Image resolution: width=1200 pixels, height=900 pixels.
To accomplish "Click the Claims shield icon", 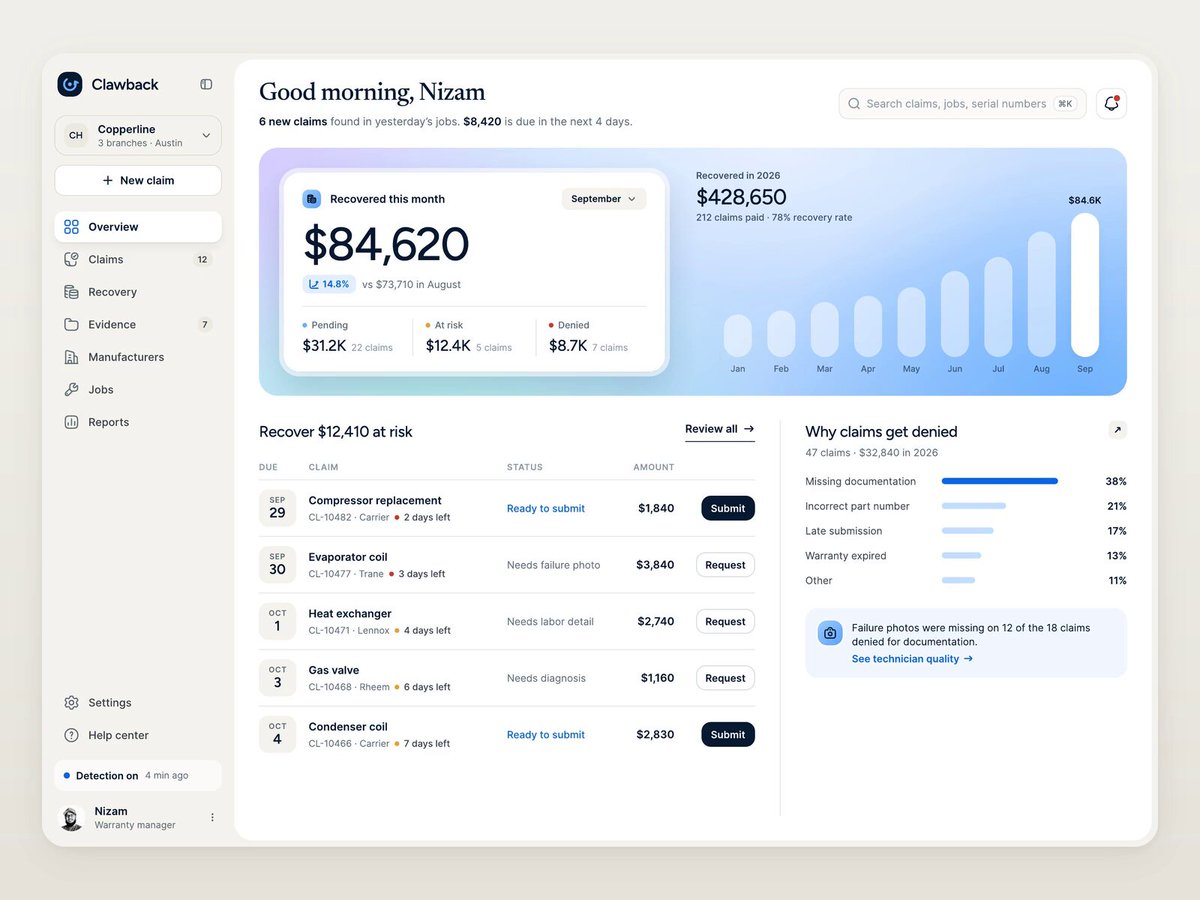I will (71, 259).
